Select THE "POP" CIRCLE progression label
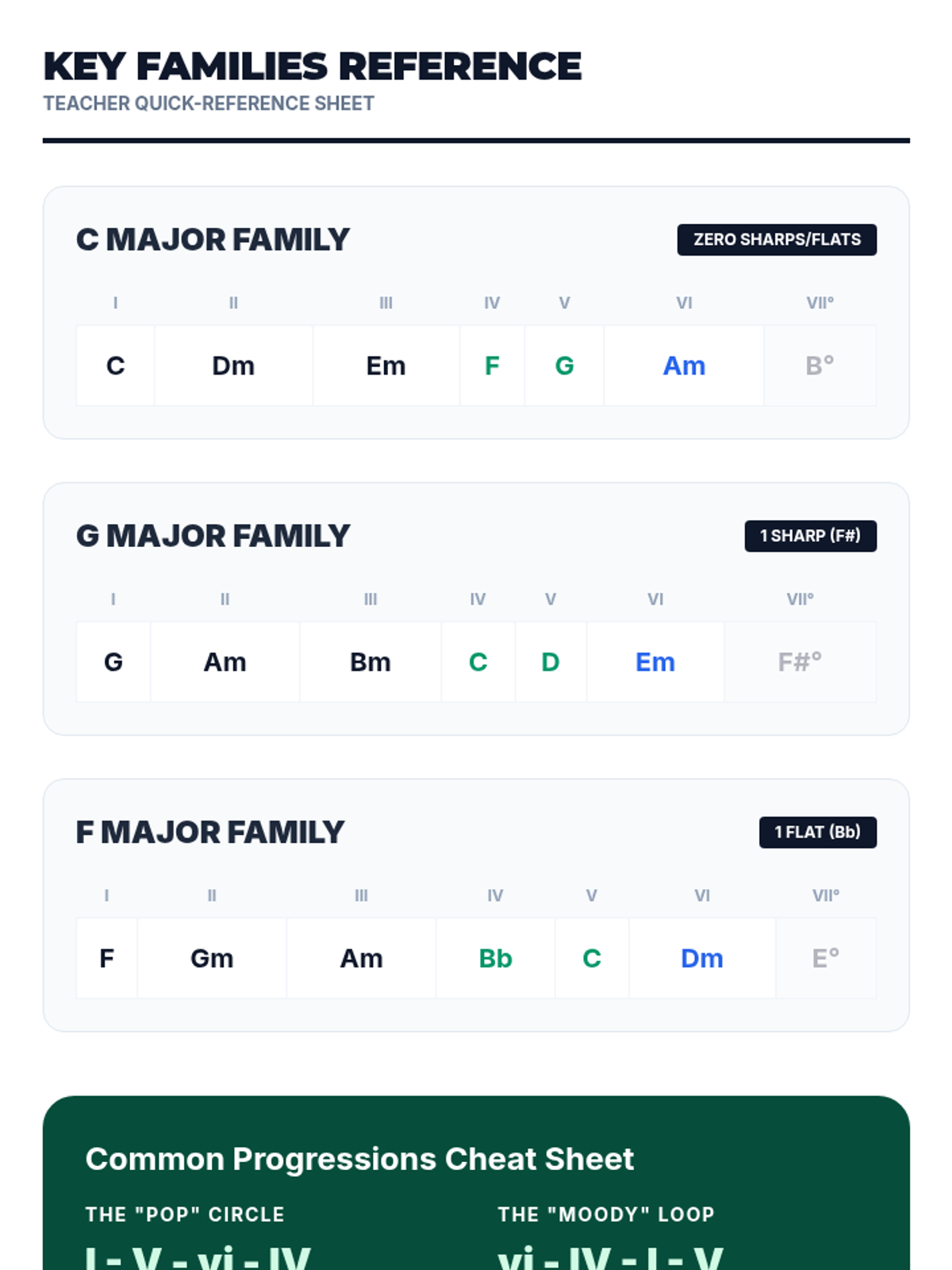This screenshot has height=1270, width=952. [185, 1214]
